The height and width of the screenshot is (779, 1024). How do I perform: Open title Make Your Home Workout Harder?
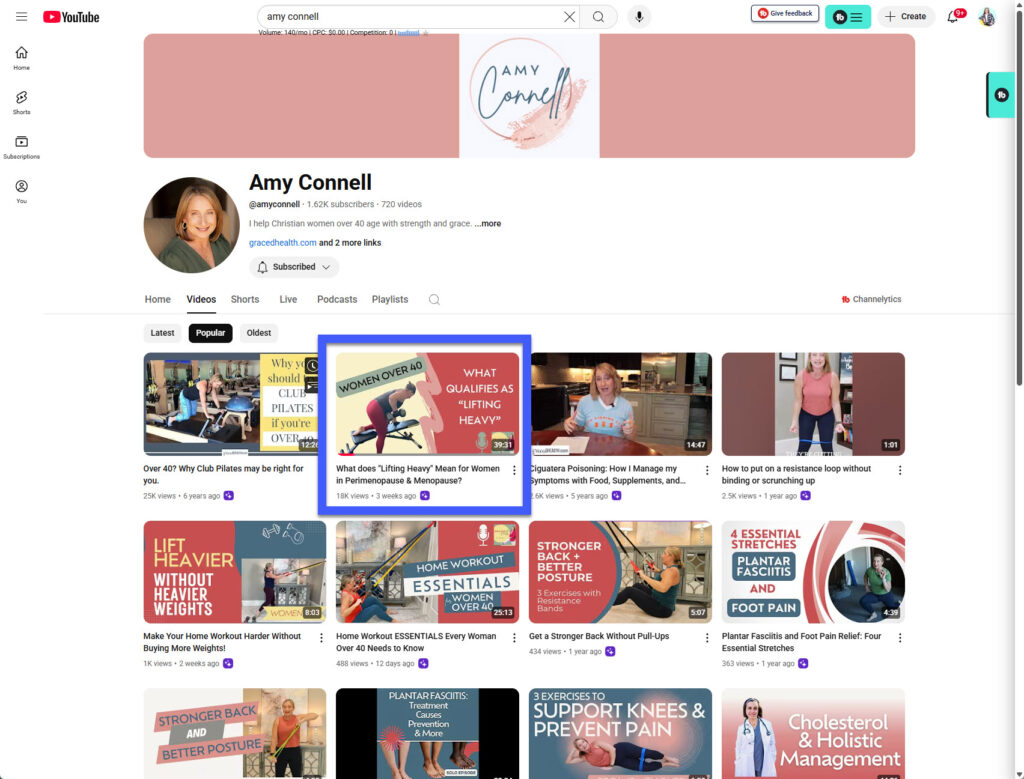(222, 642)
